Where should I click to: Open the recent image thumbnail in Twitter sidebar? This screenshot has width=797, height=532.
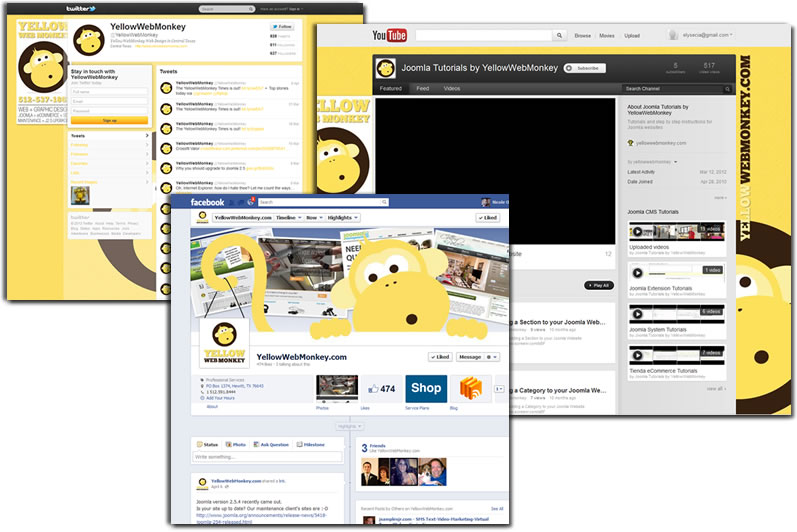coord(80,196)
